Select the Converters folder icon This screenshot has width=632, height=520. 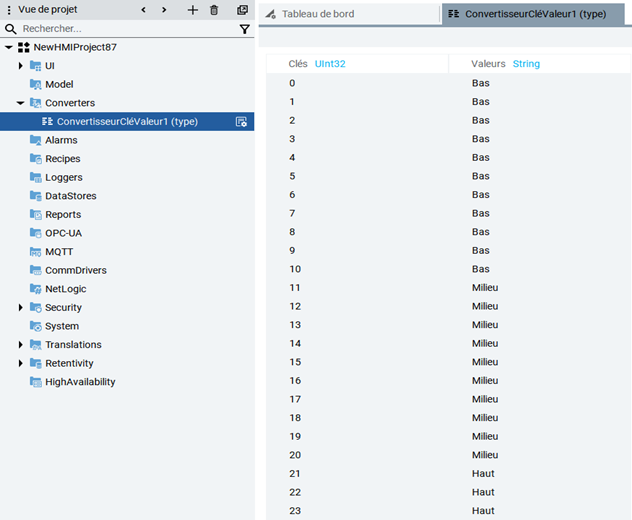(35, 103)
